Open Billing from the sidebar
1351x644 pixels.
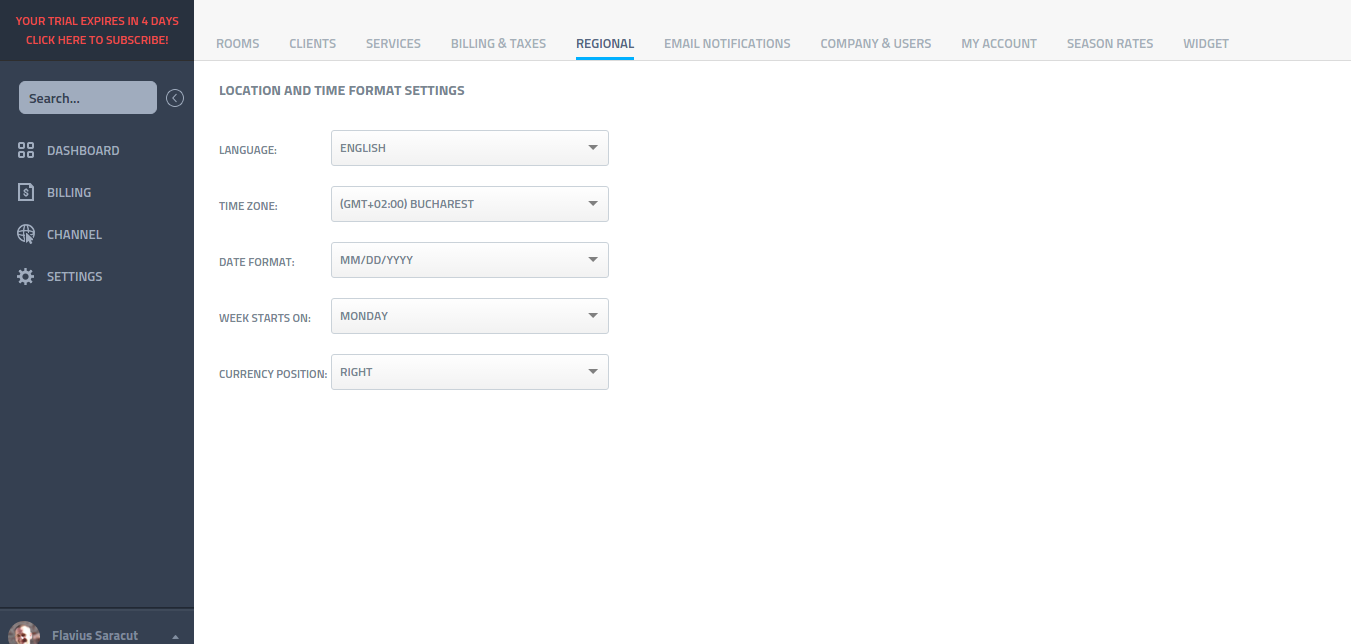pos(69,192)
